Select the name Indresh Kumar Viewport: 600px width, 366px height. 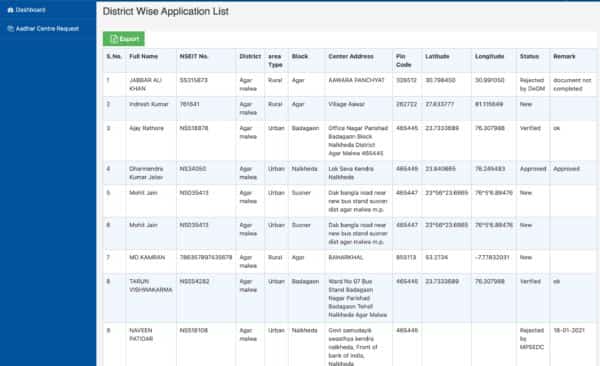pyautogui.click(x=148, y=104)
